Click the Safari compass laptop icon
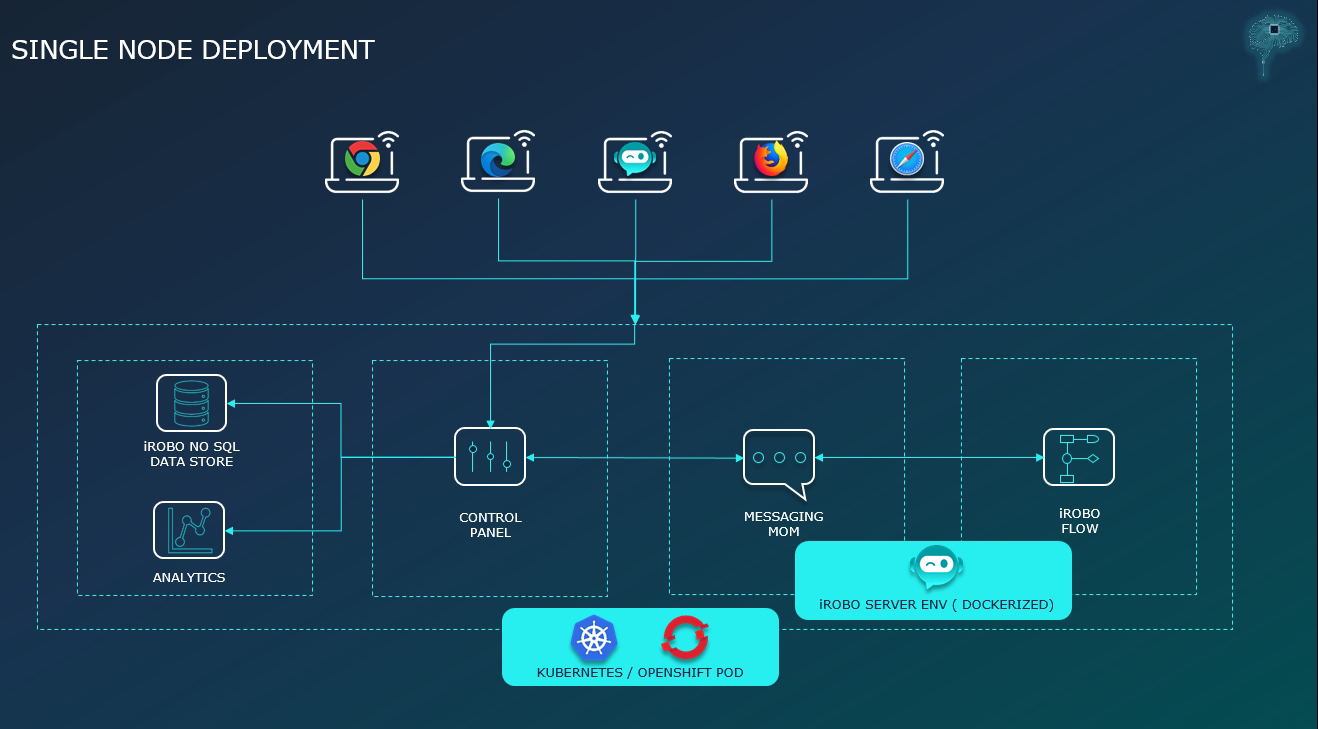 [907, 161]
